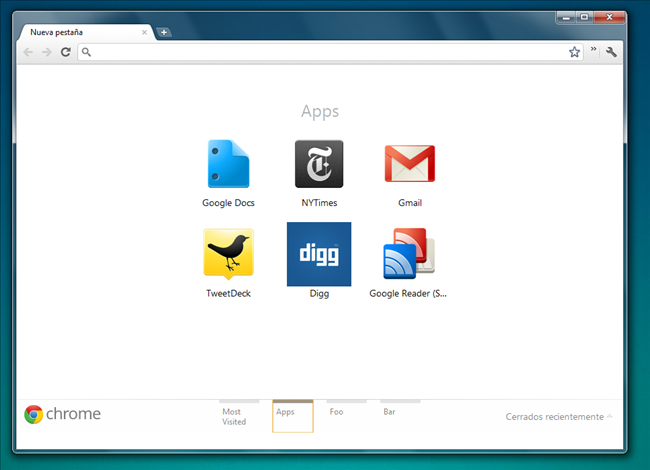This screenshot has height=470, width=650.
Task: Launch the Google Reader app
Action: [409, 254]
